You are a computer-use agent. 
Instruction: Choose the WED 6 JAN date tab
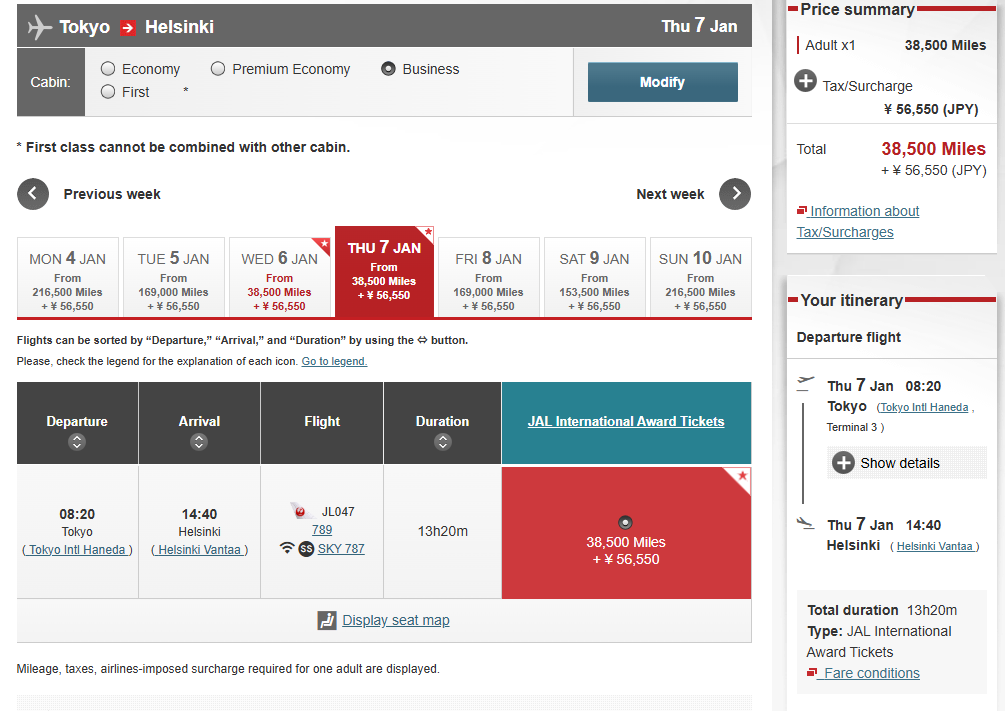pyautogui.click(x=279, y=278)
